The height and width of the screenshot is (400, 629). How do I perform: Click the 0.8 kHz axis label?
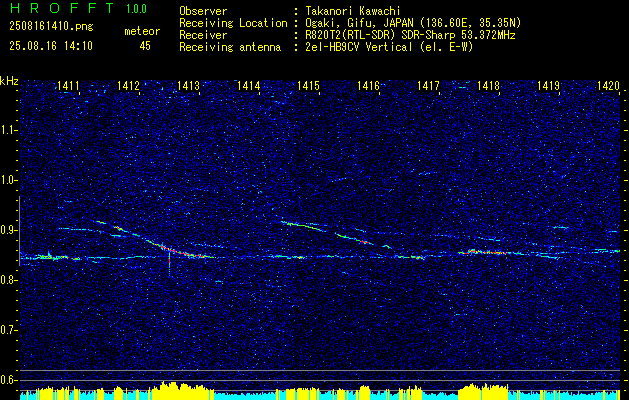(x=8, y=280)
